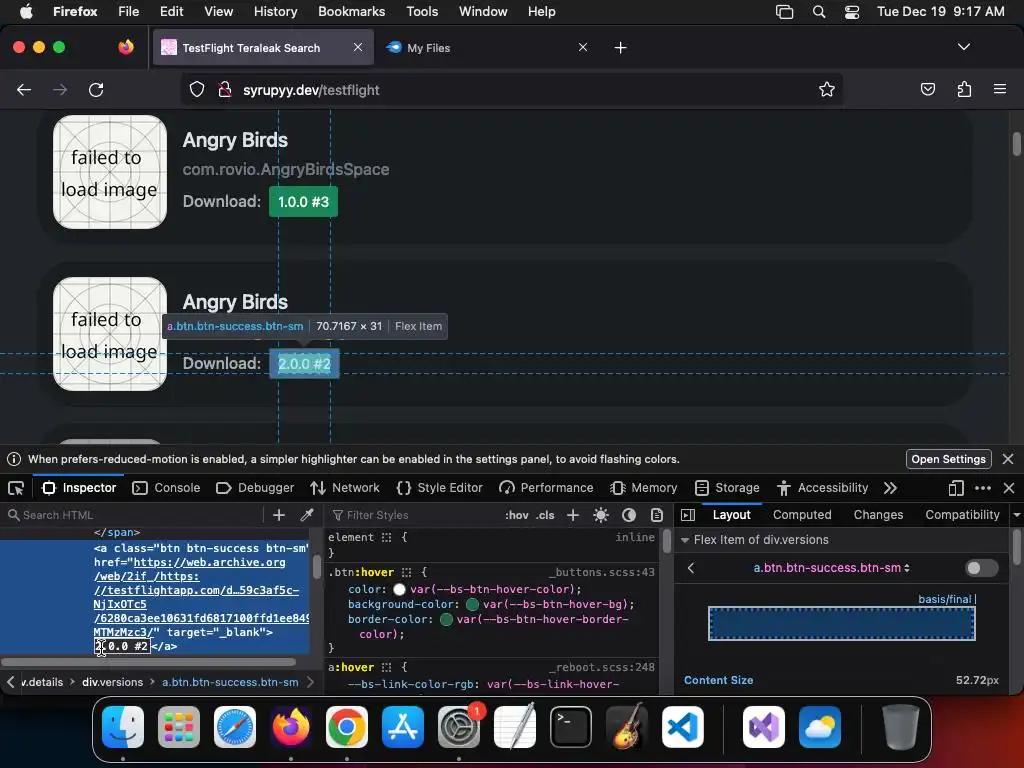Click the _reboot.scss:248 source link
The image size is (1024, 768).
pos(601,667)
